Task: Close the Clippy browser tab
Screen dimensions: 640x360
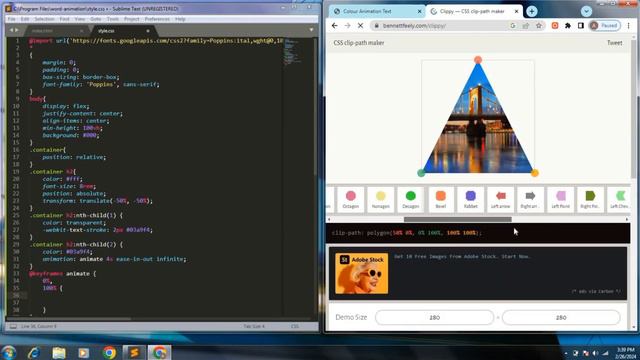Action: (516, 11)
